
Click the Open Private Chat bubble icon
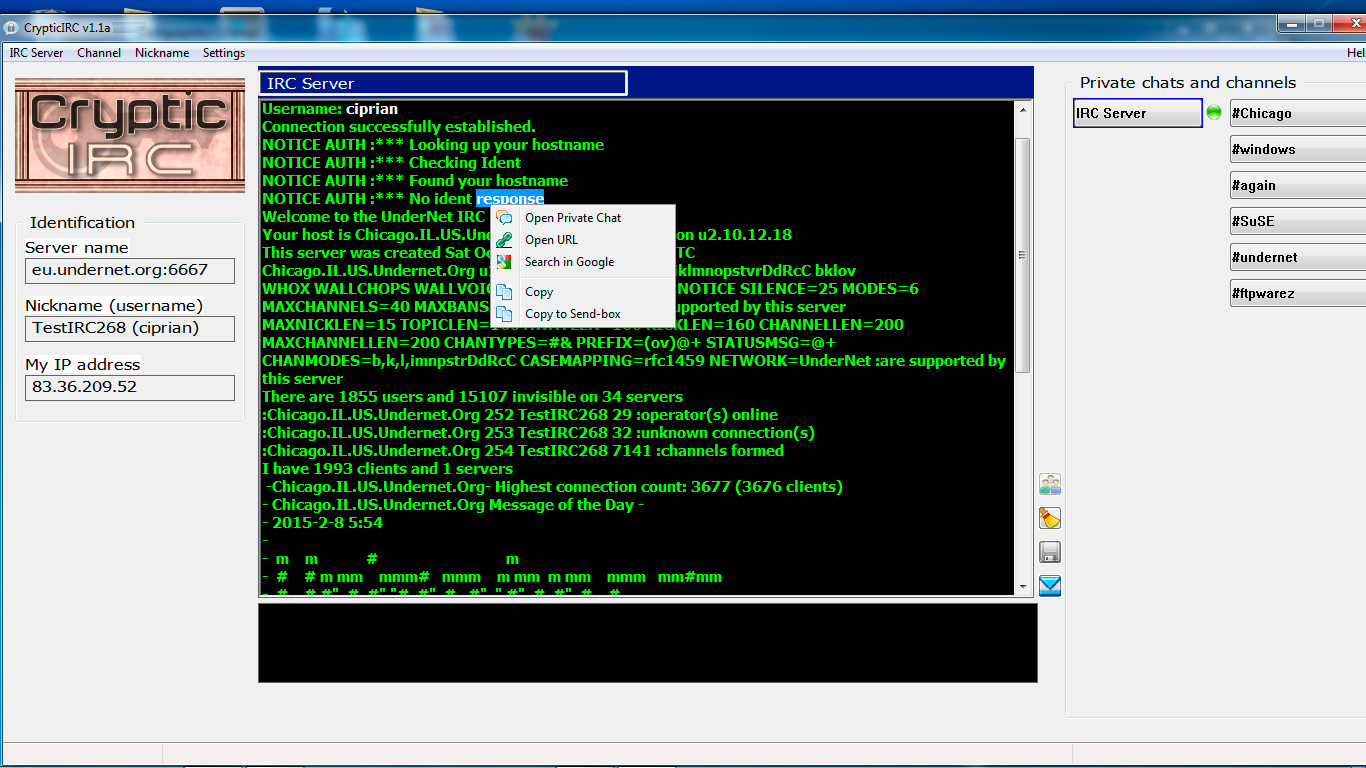tap(505, 217)
